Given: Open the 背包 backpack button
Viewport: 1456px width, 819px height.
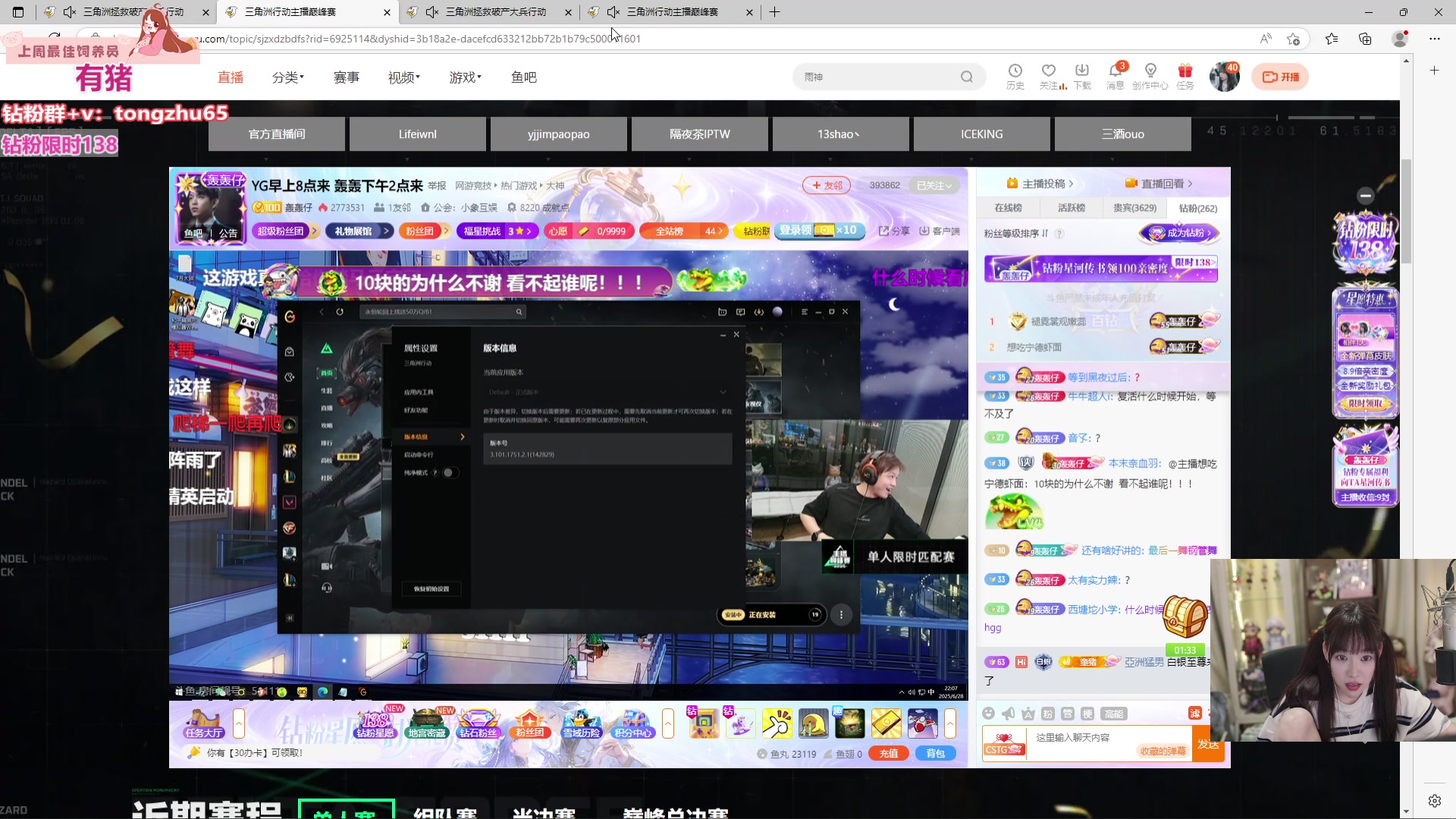Looking at the screenshot, I should pos(936,754).
